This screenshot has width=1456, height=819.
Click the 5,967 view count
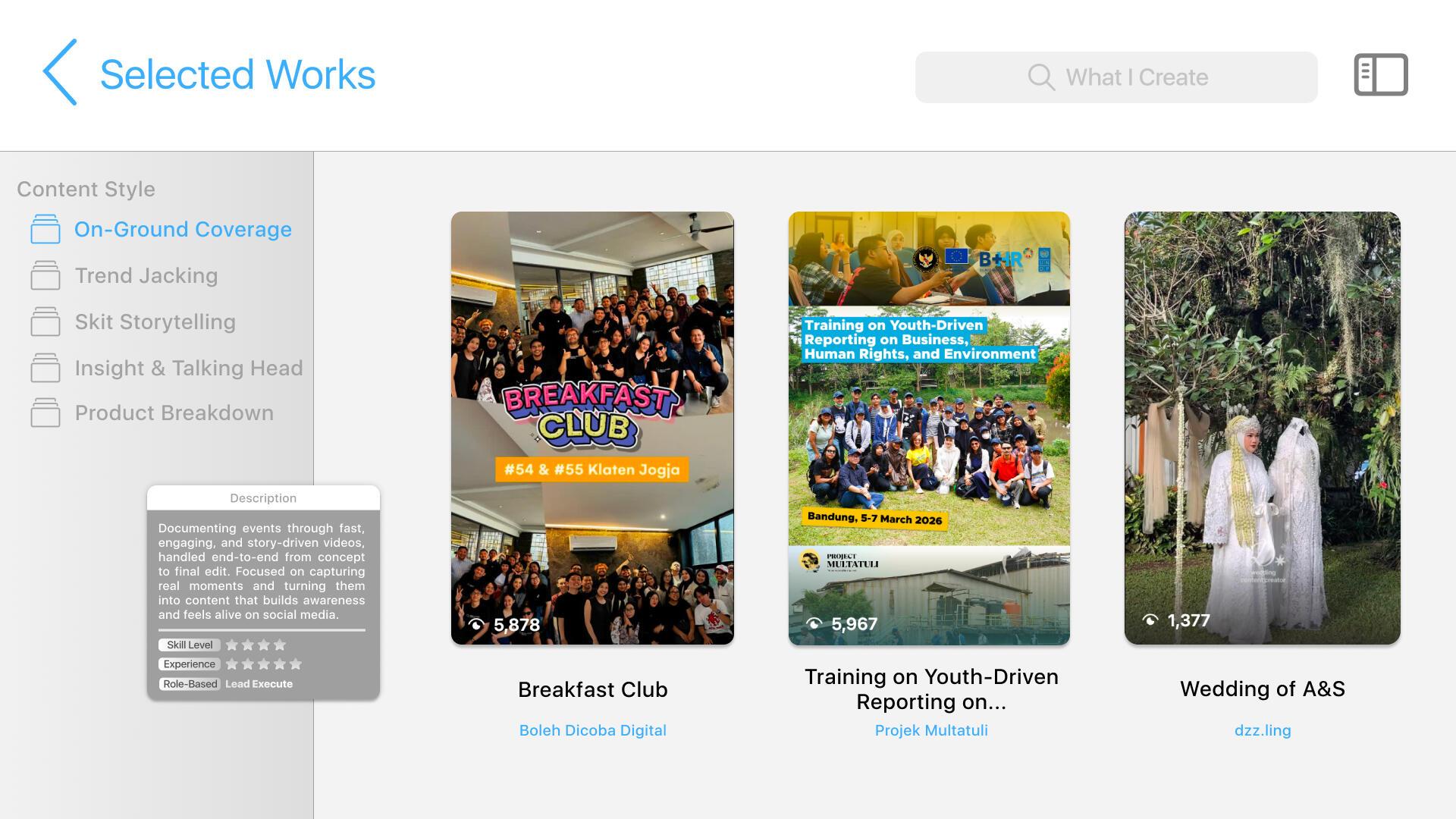click(x=855, y=624)
